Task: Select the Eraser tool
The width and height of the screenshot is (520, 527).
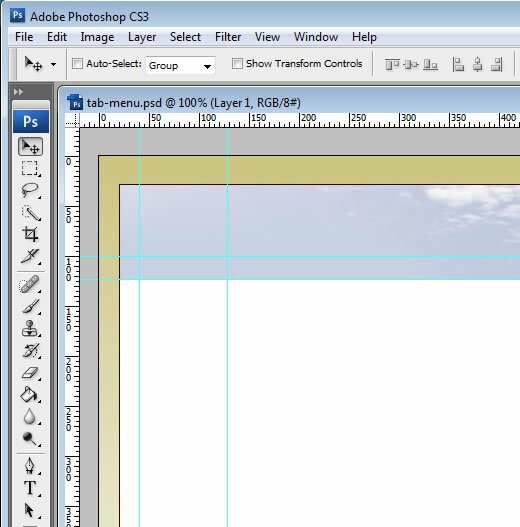Action: tap(30, 373)
